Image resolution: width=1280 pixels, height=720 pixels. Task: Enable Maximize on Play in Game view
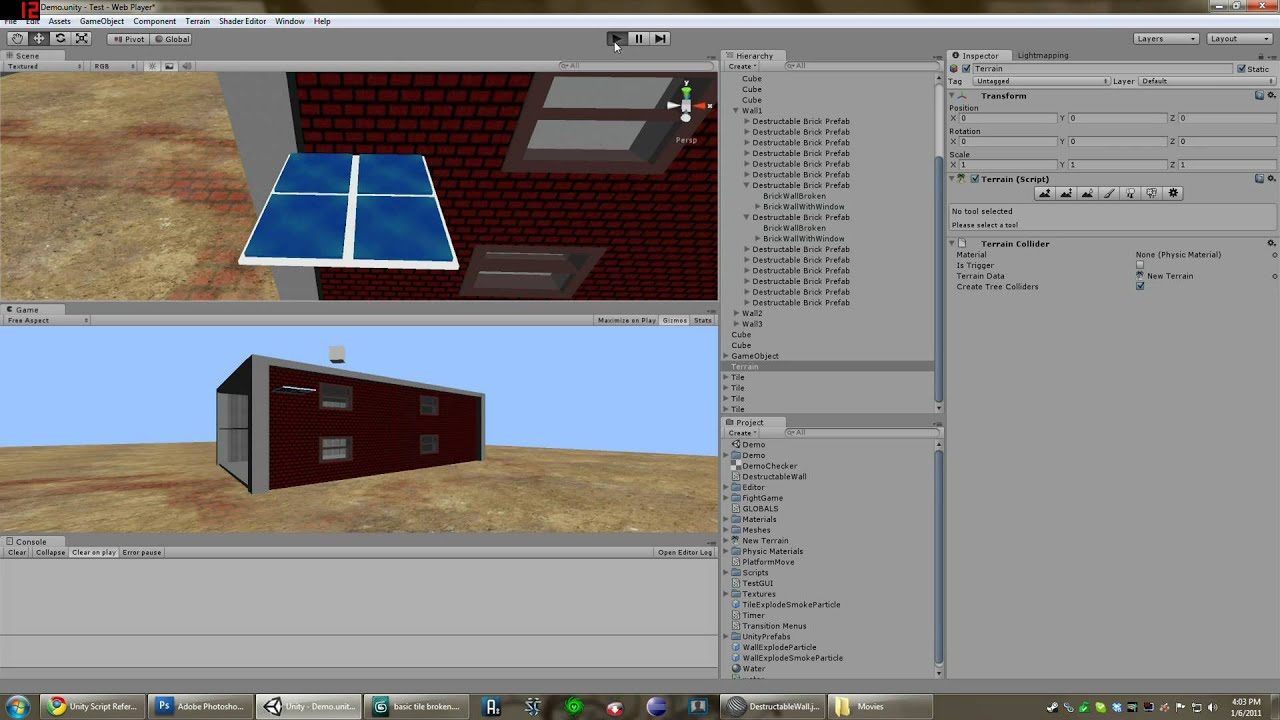(625, 320)
